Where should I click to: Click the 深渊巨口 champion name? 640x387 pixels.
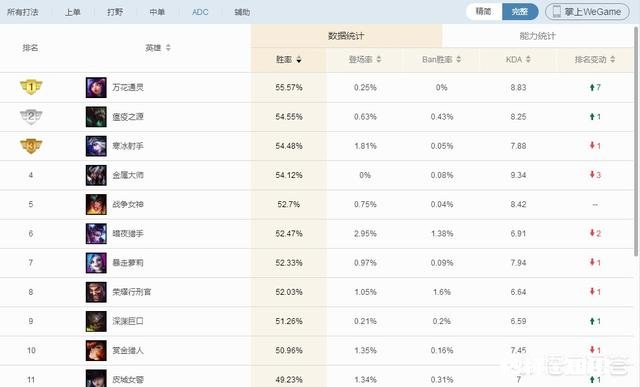coord(128,321)
